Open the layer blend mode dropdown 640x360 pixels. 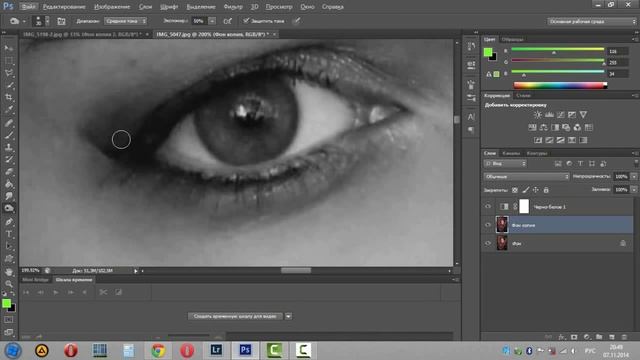[527, 176]
